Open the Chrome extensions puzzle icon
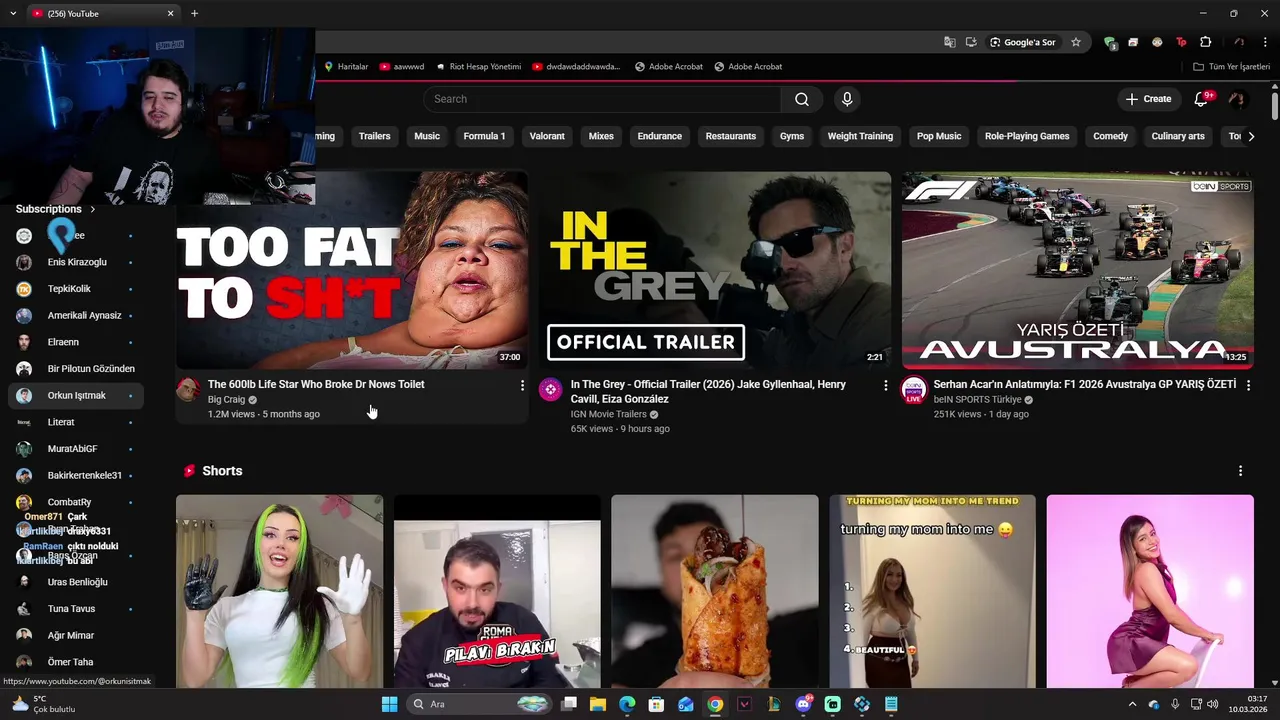The height and width of the screenshot is (720, 1280). point(1205,42)
